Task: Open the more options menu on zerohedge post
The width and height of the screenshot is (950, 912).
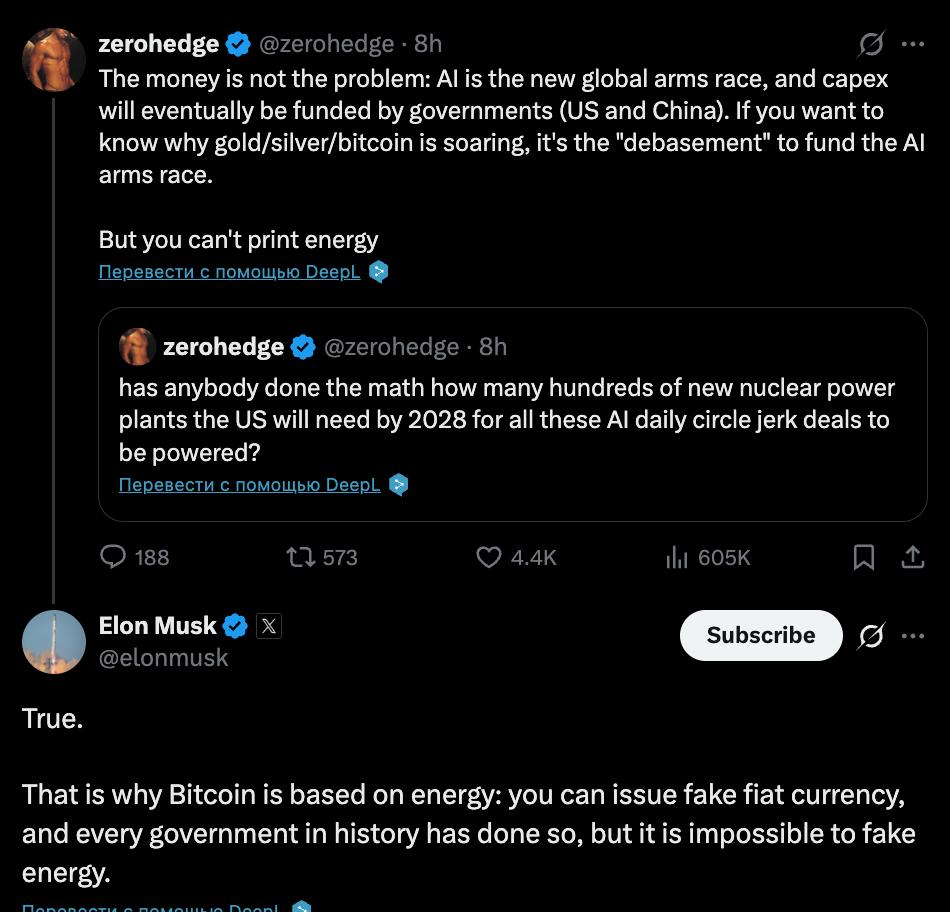Action: [913, 44]
